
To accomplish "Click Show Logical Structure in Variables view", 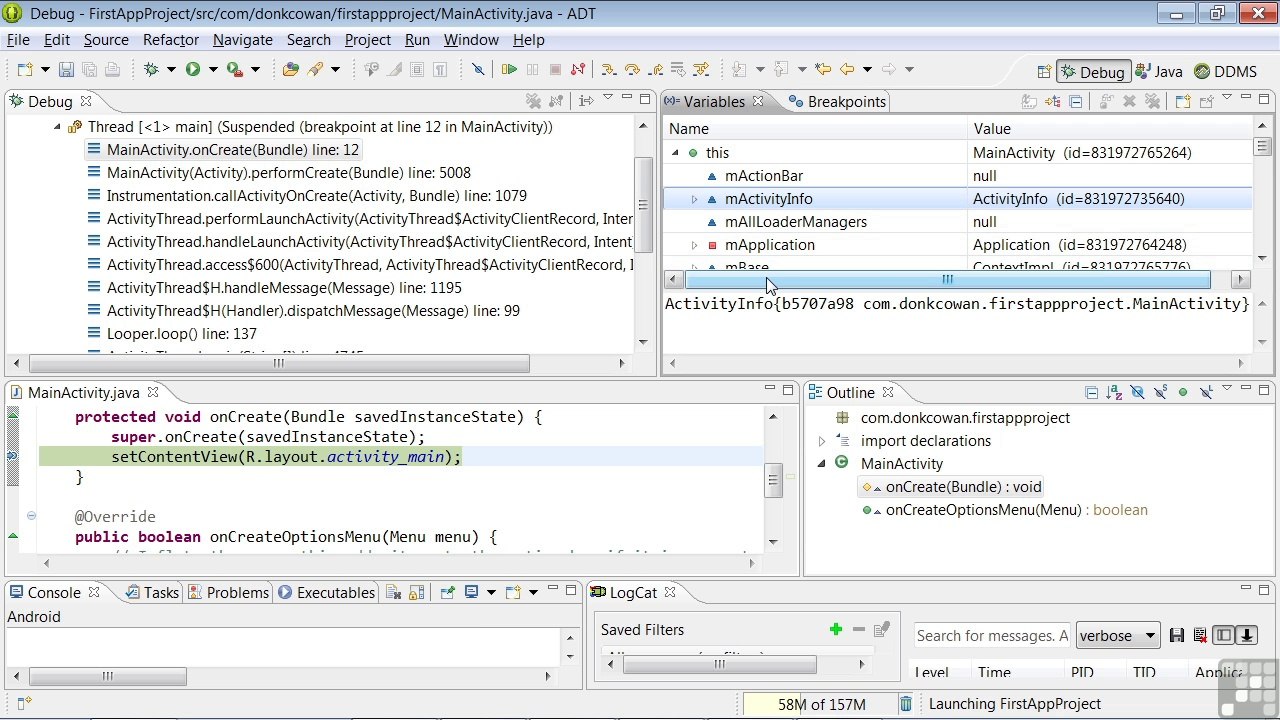I will tap(1053, 101).
